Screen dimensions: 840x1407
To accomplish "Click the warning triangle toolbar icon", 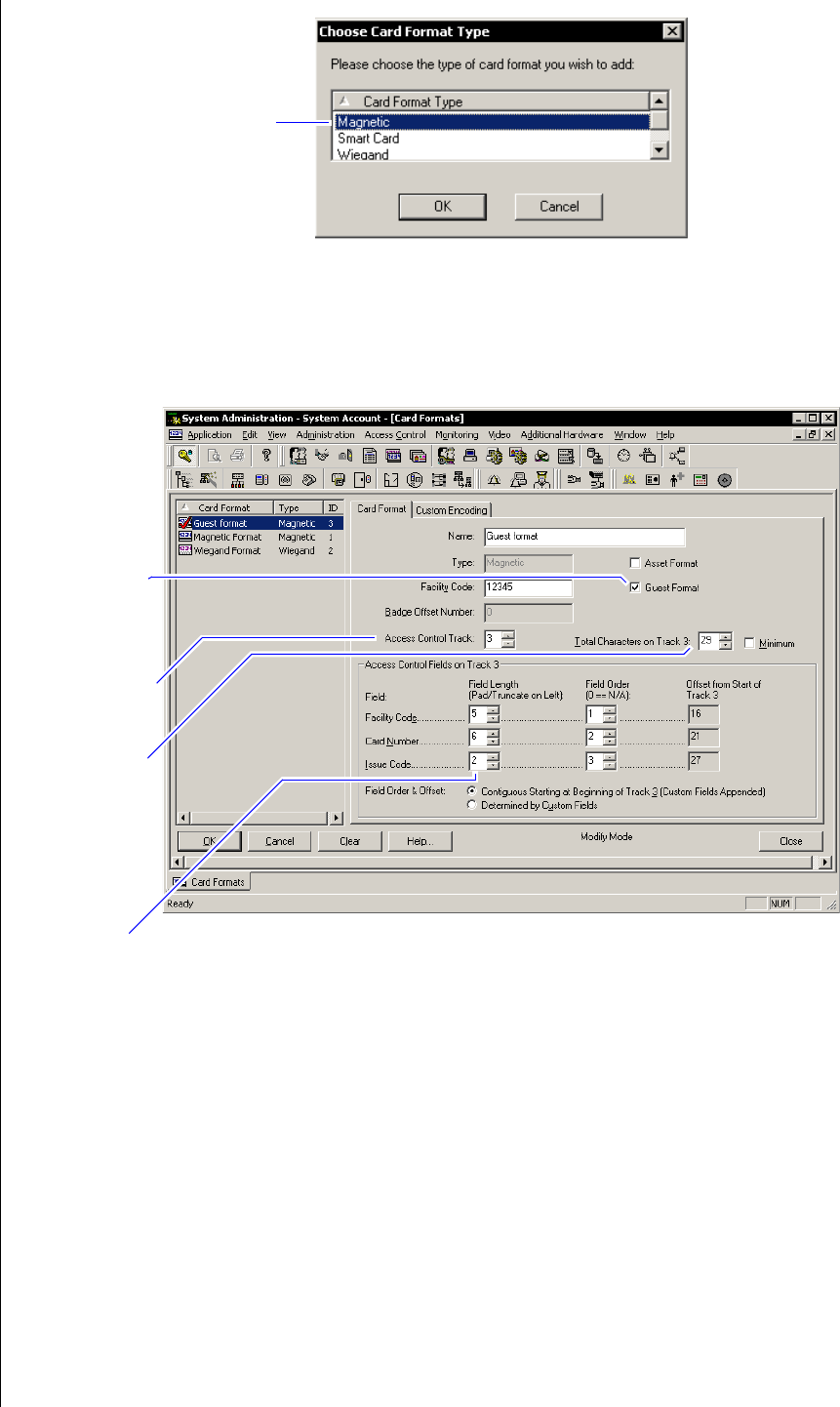I will tap(494, 479).
